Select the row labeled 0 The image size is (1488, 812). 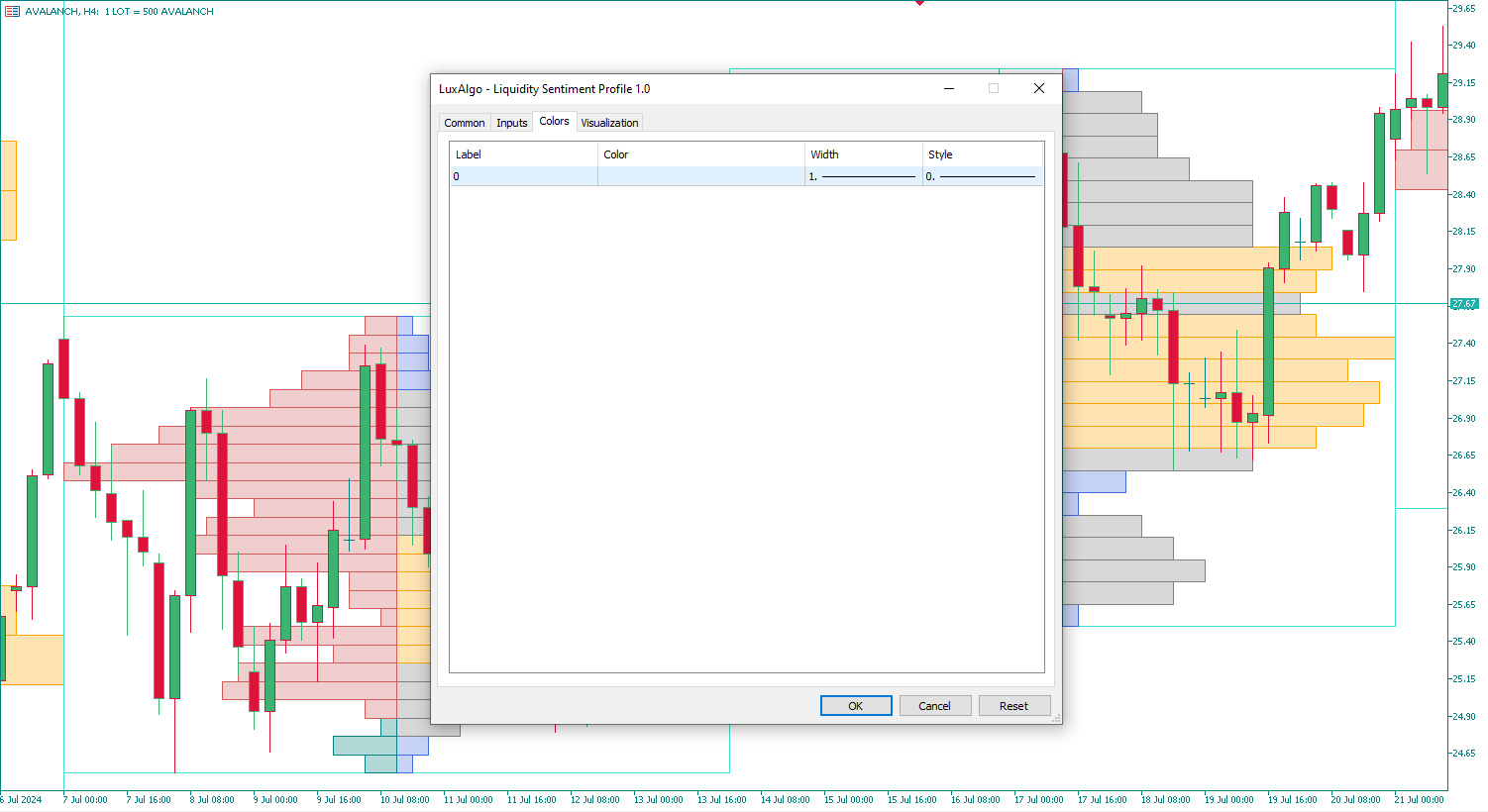(x=523, y=176)
